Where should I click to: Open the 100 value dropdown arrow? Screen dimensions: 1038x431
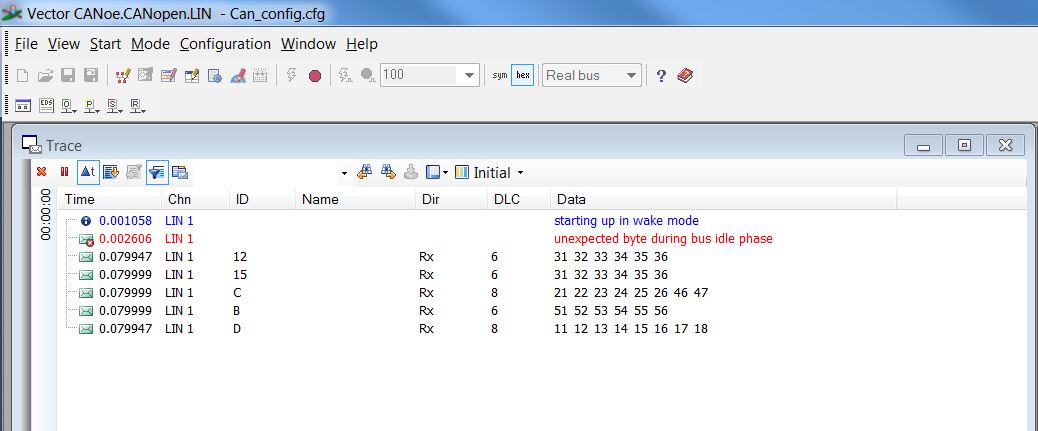coord(469,75)
